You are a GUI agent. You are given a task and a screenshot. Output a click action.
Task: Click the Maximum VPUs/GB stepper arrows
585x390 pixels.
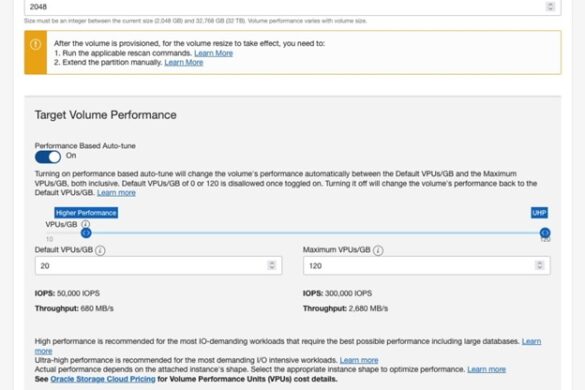point(539,265)
